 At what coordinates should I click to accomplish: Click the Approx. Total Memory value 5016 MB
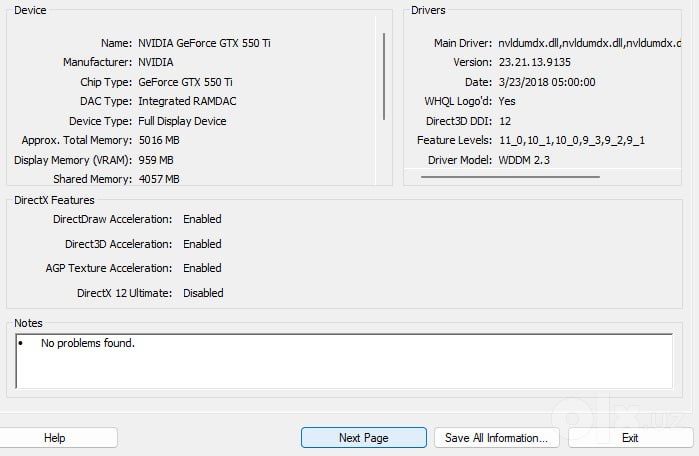pos(159,140)
